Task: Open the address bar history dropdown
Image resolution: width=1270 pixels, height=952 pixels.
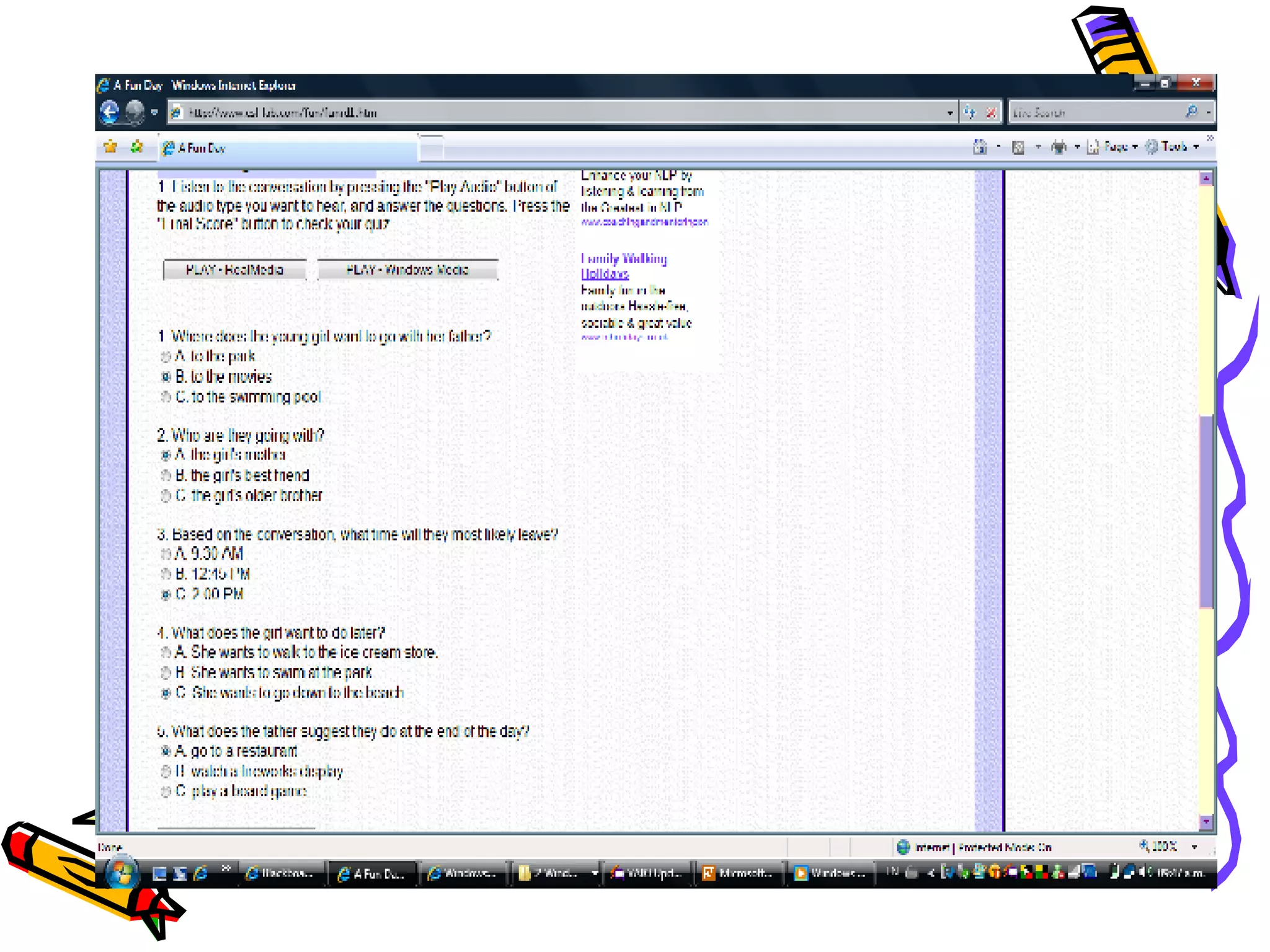Action: coord(950,113)
